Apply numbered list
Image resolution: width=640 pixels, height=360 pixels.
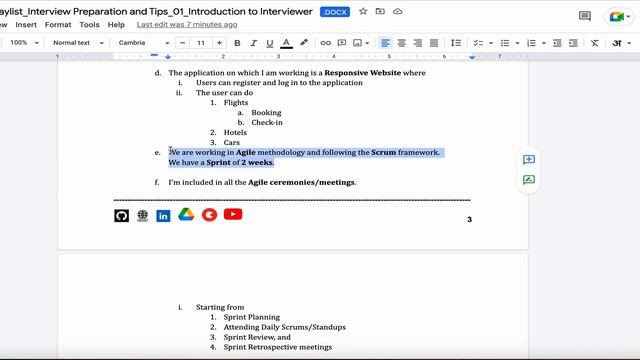click(531, 43)
